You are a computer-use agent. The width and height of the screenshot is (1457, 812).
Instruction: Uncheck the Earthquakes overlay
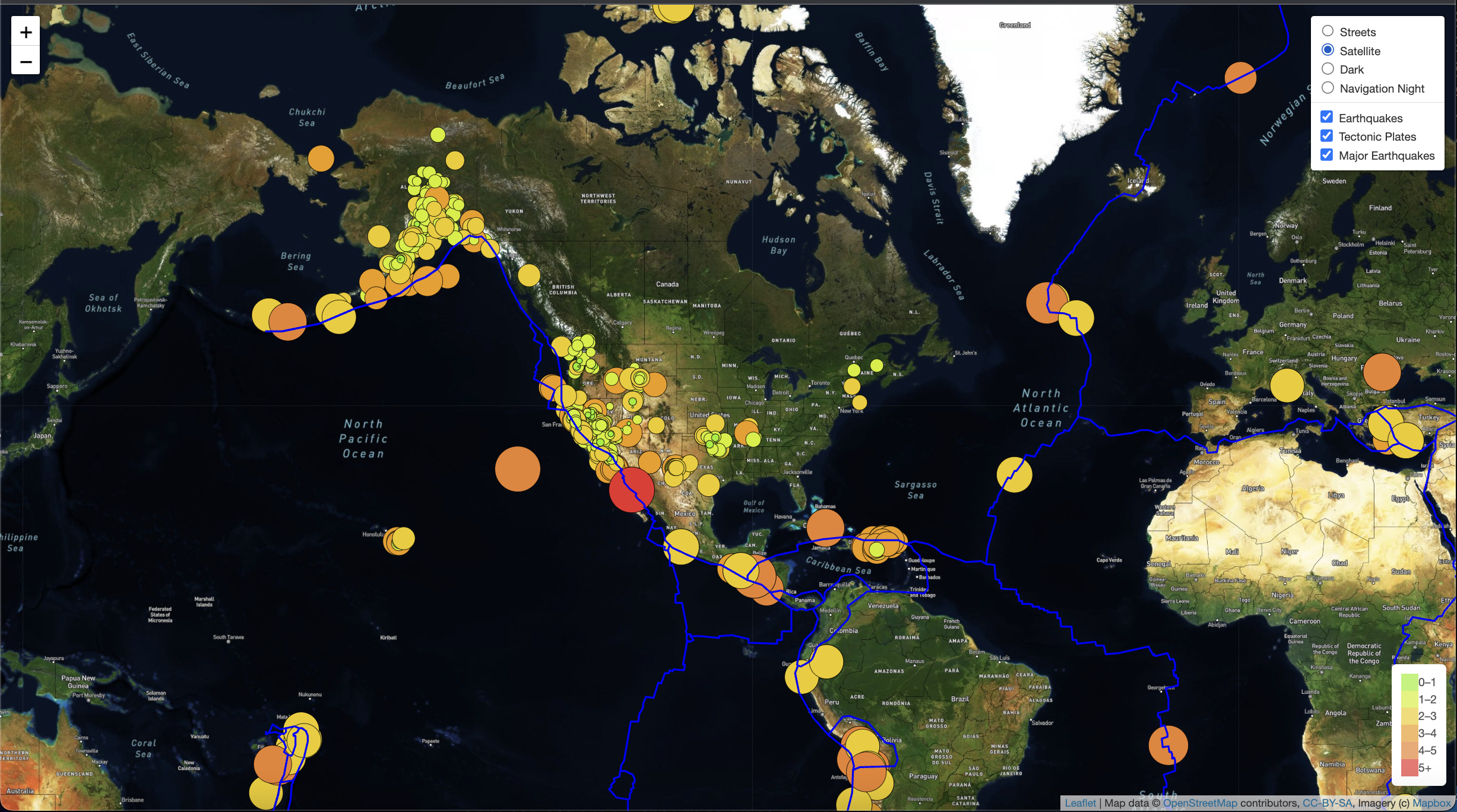[1327, 116]
